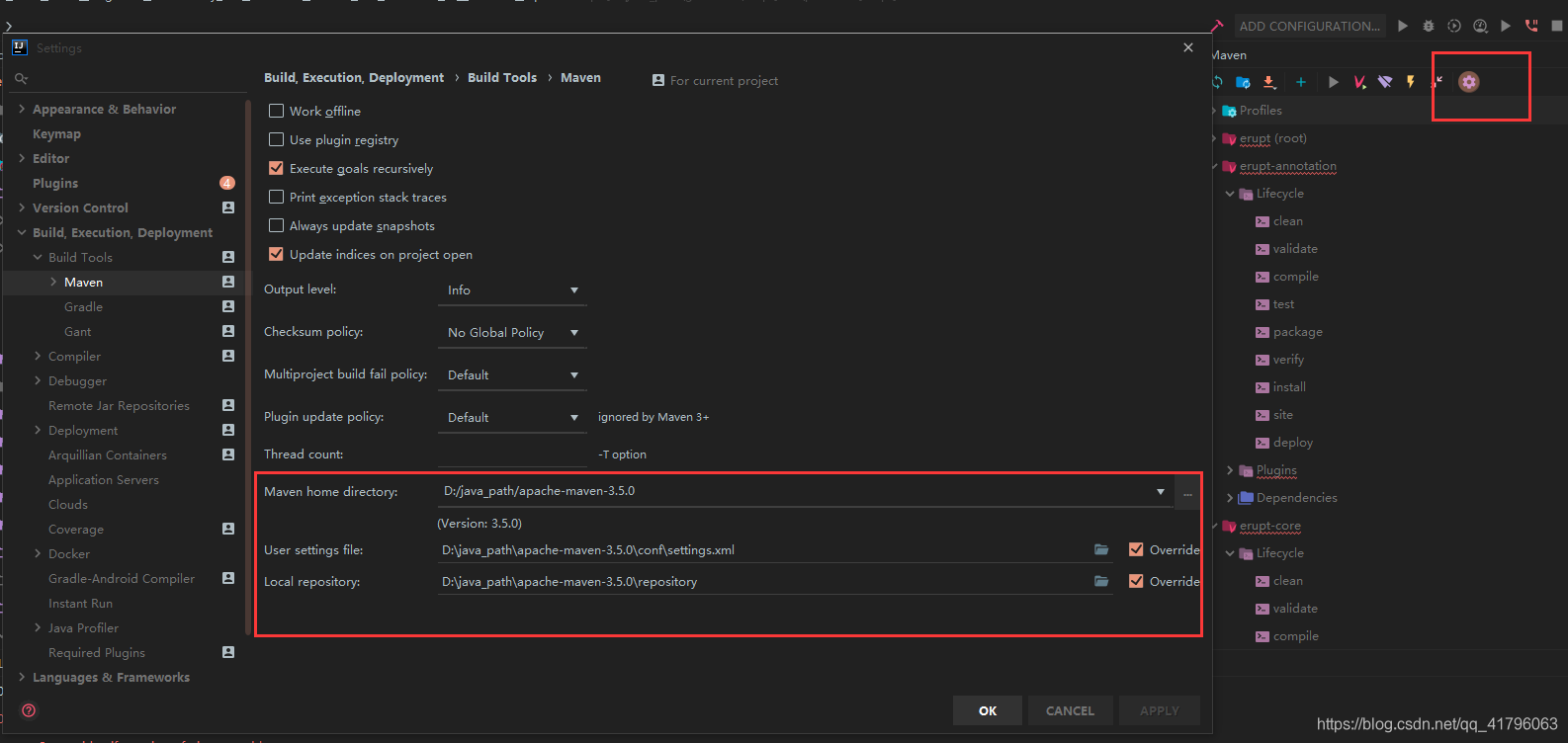Expand Compiler settings node
The height and width of the screenshot is (743, 1568).
38,356
